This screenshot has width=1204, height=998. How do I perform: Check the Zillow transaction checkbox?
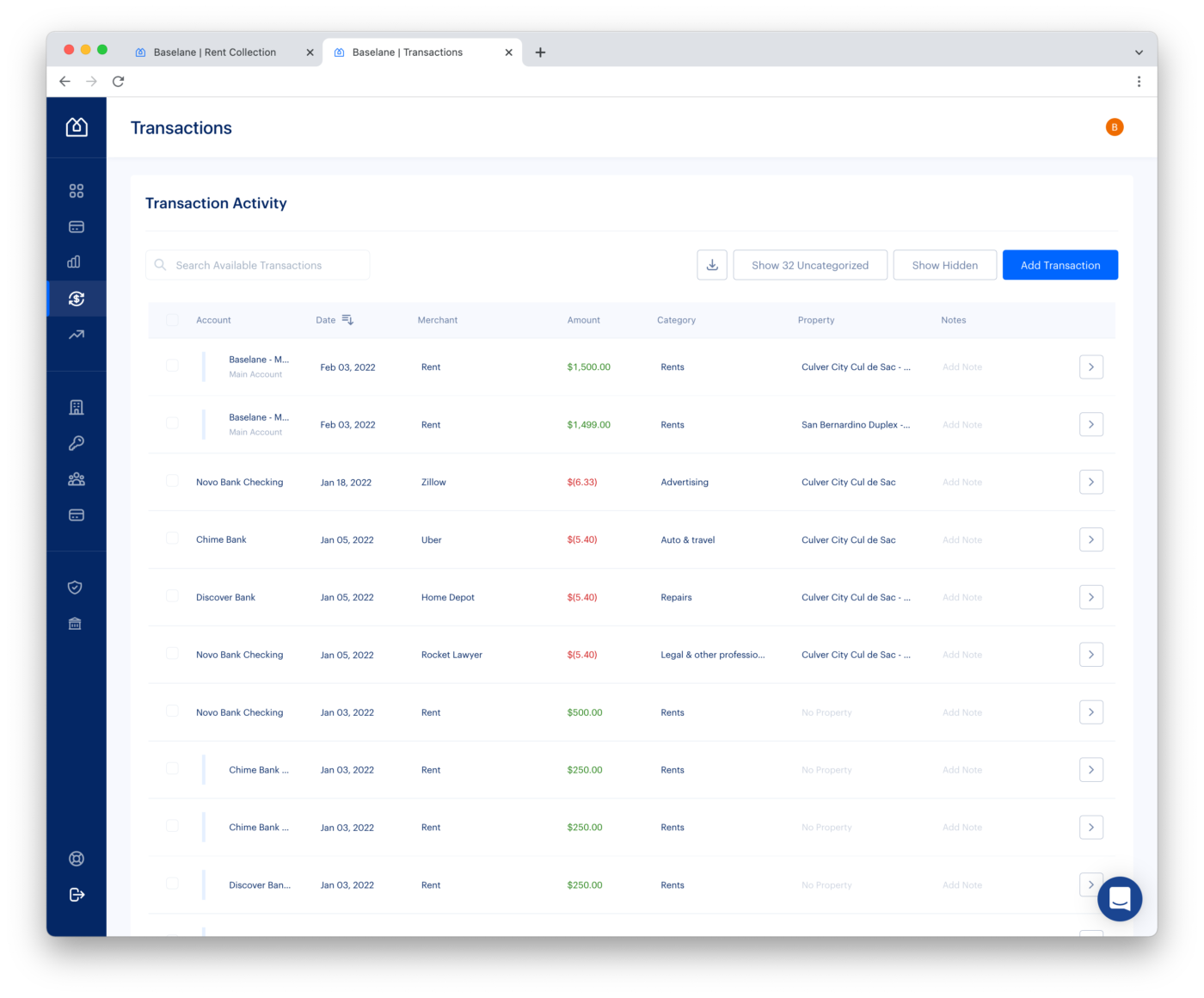click(x=172, y=482)
